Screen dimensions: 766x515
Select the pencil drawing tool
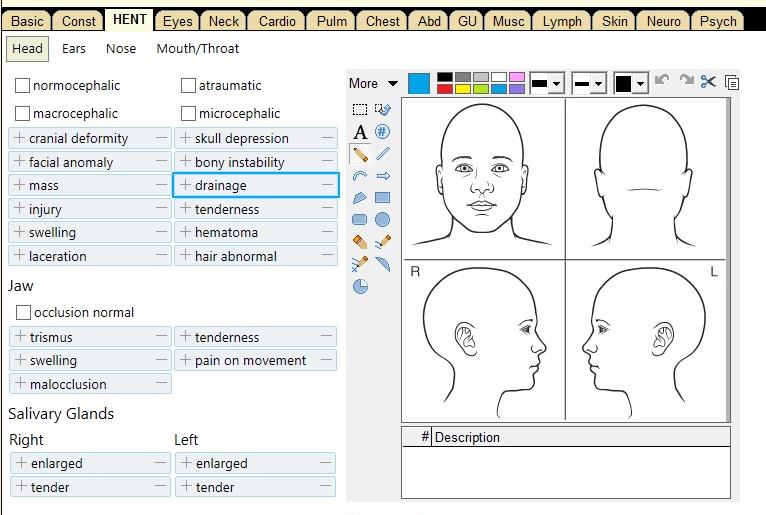click(x=360, y=154)
